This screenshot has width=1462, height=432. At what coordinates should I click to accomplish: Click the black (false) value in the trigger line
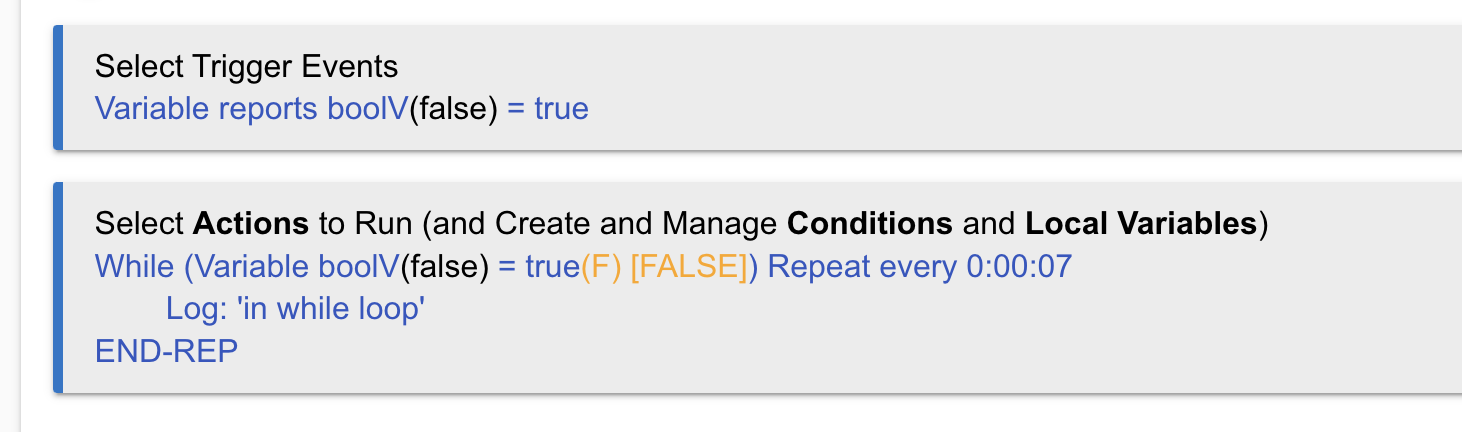(x=453, y=108)
